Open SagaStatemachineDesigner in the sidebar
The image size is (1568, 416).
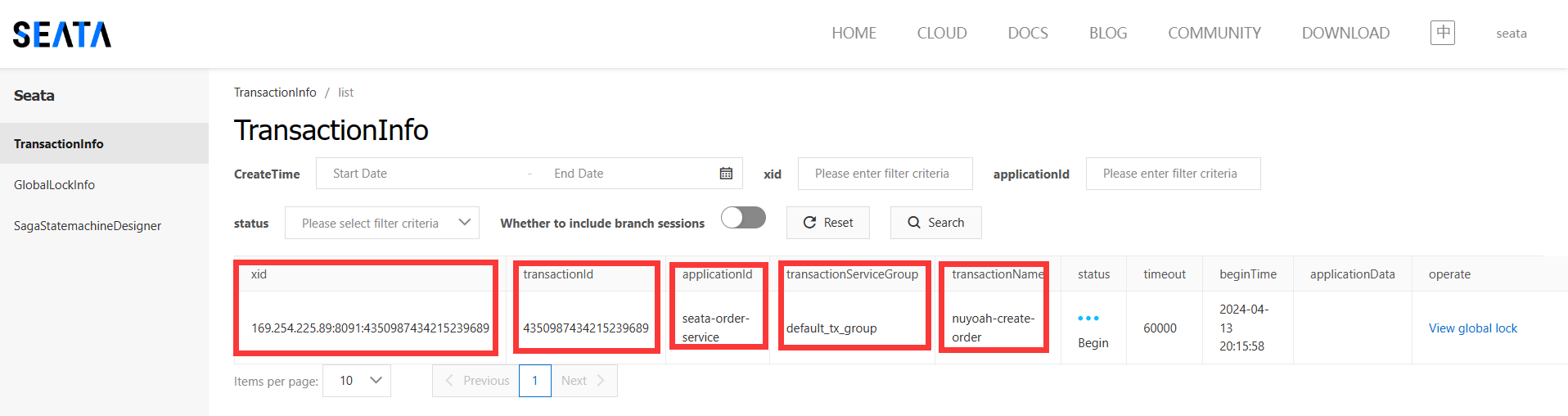pos(88,226)
